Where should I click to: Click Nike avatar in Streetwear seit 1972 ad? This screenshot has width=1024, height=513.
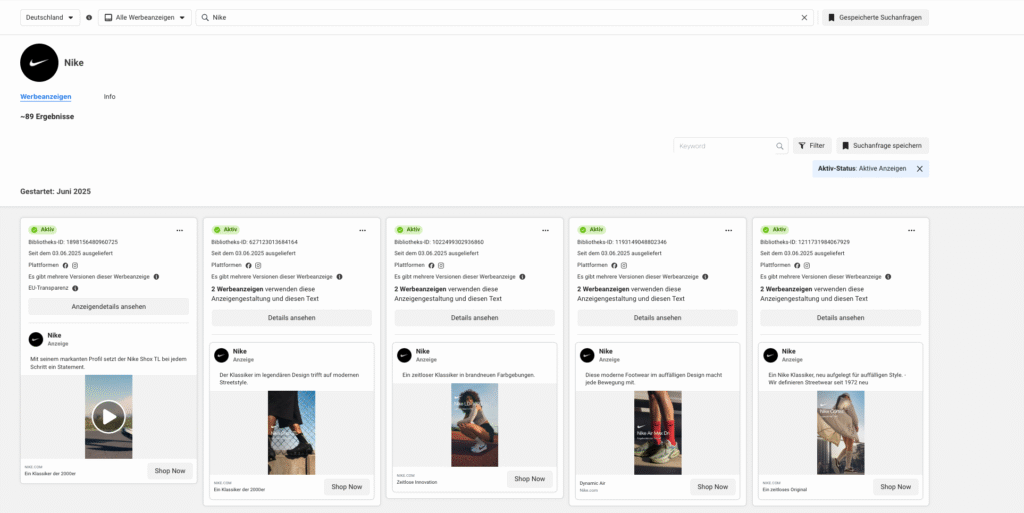(x=770, y=355)
